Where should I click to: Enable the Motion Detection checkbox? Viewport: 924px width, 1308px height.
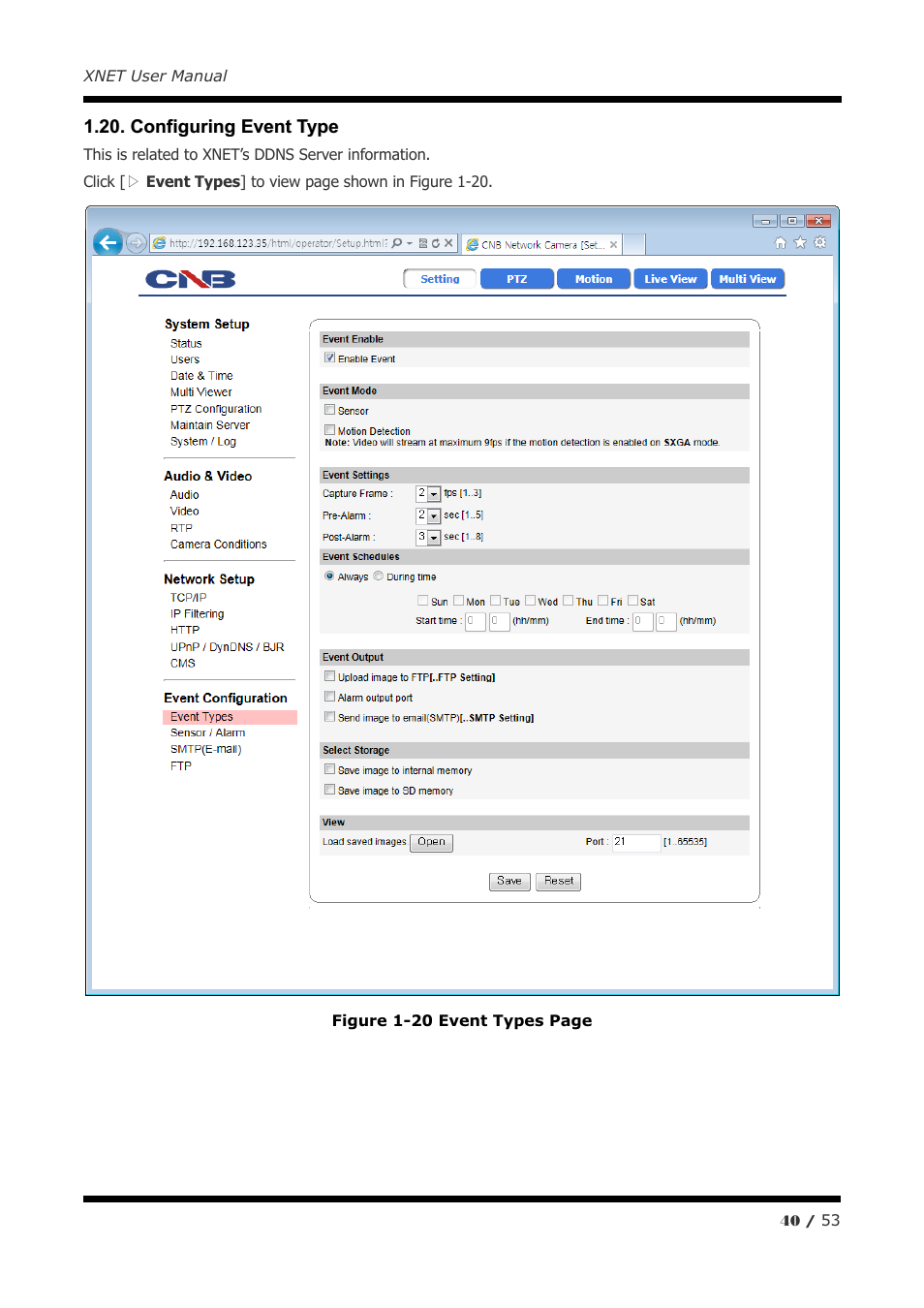(330, 430)
